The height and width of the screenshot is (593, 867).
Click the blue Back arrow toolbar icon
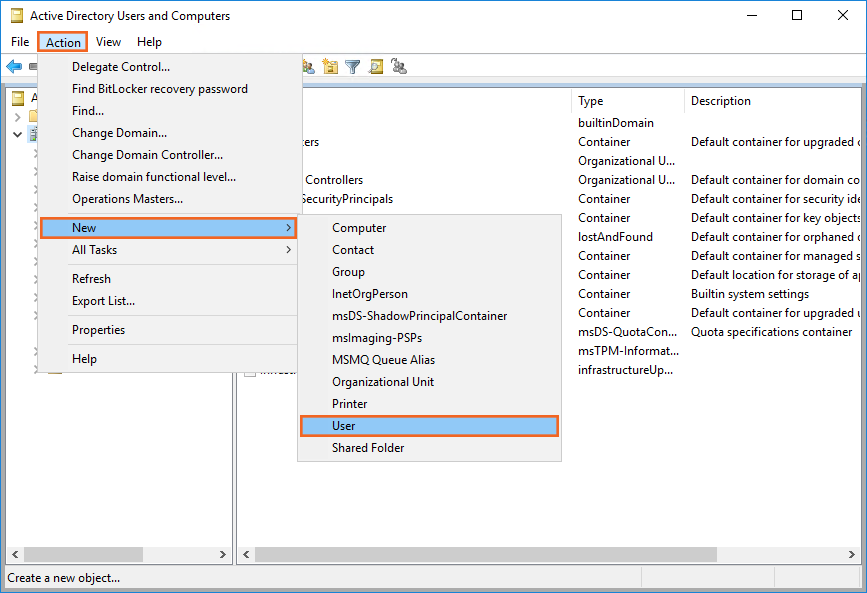[14, 67]
